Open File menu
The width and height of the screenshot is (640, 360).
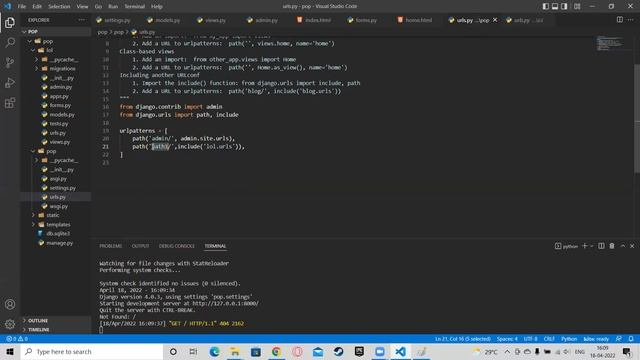pos(22,7)
